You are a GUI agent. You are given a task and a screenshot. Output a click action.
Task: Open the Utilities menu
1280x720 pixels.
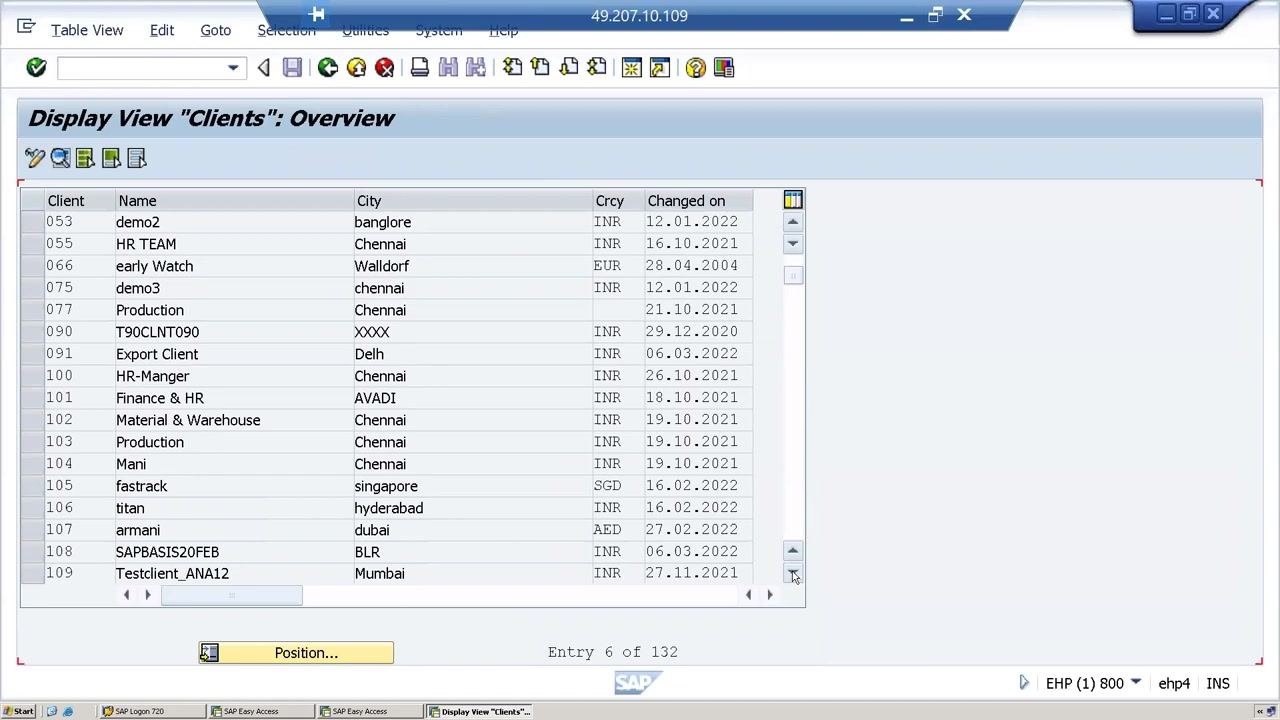(x=365, y=30)
